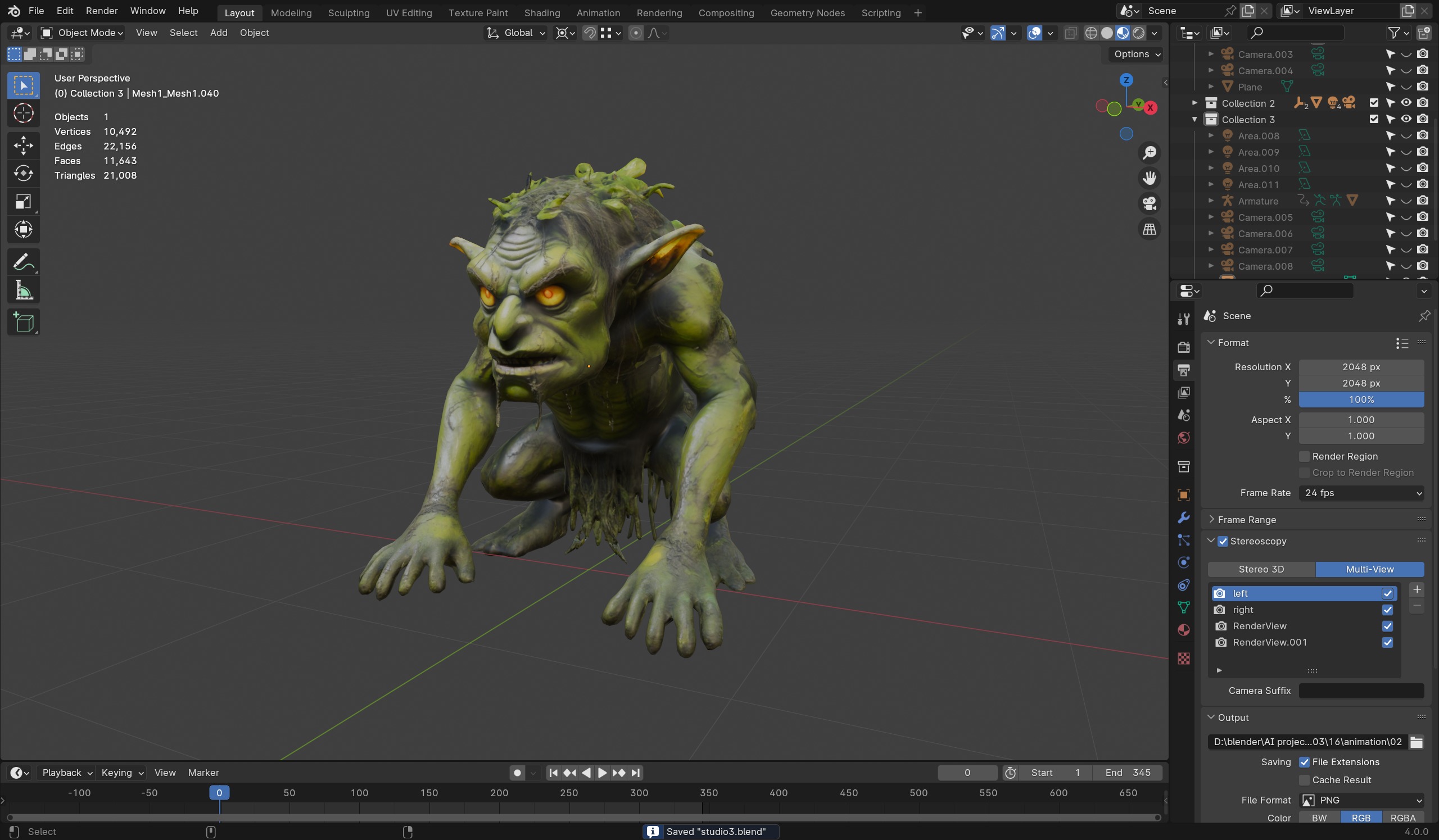This screenshot has width=1439, height=840.
Task: Open the World properties tab
Action: [x=1183, y=438]
